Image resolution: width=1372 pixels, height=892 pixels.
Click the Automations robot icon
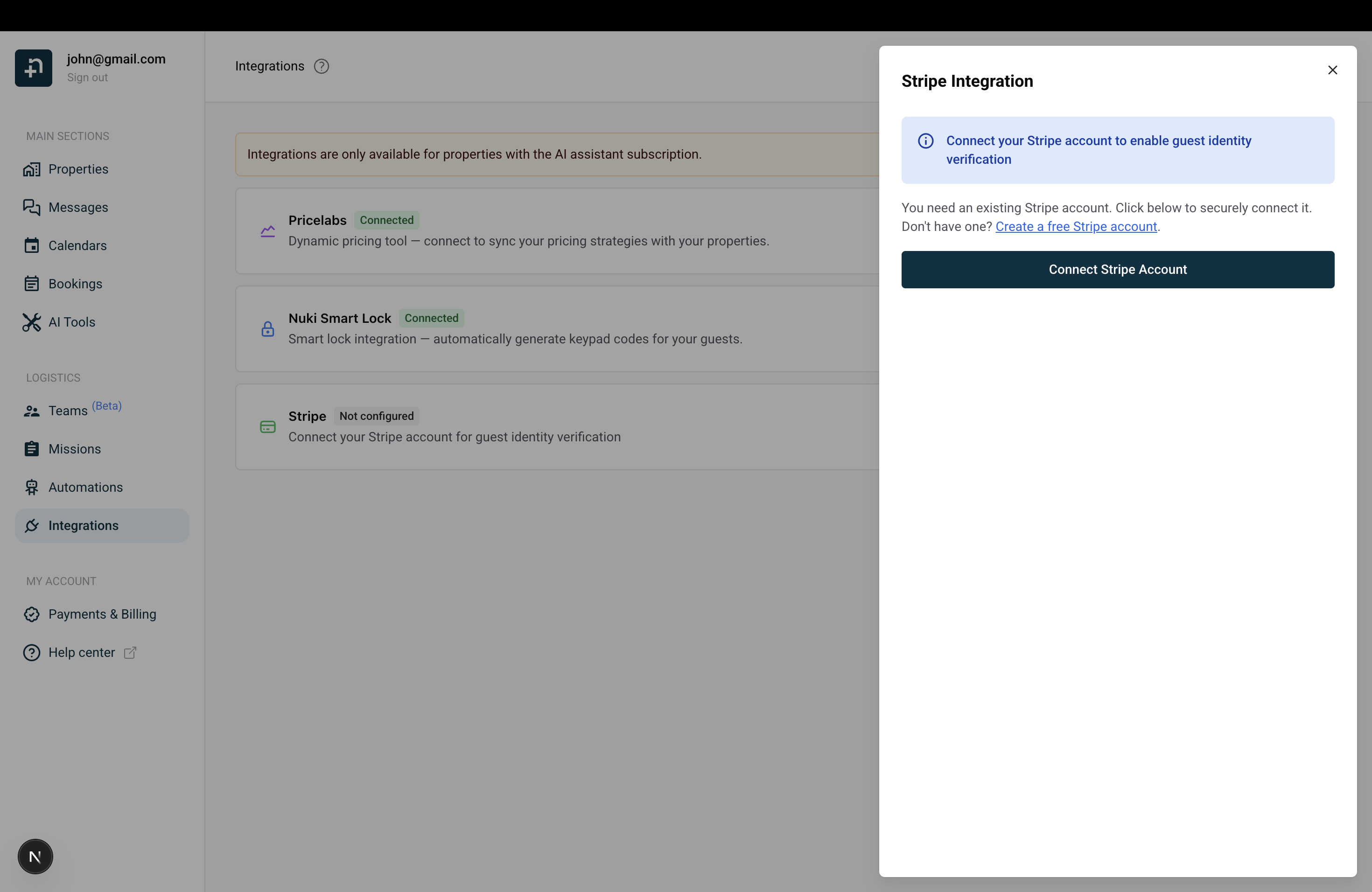point(32,488)
